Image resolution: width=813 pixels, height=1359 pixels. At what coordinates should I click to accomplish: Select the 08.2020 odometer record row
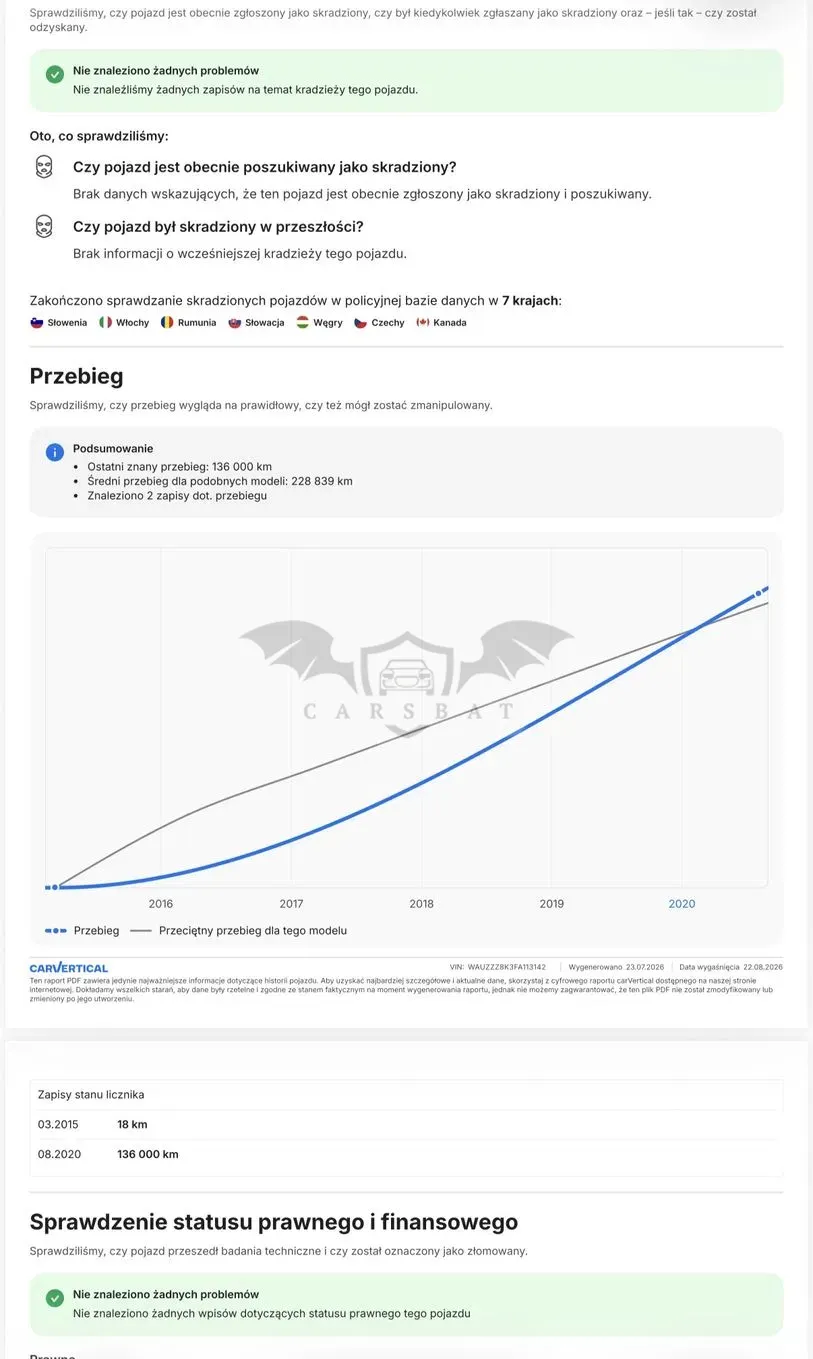click(406, 1154)
